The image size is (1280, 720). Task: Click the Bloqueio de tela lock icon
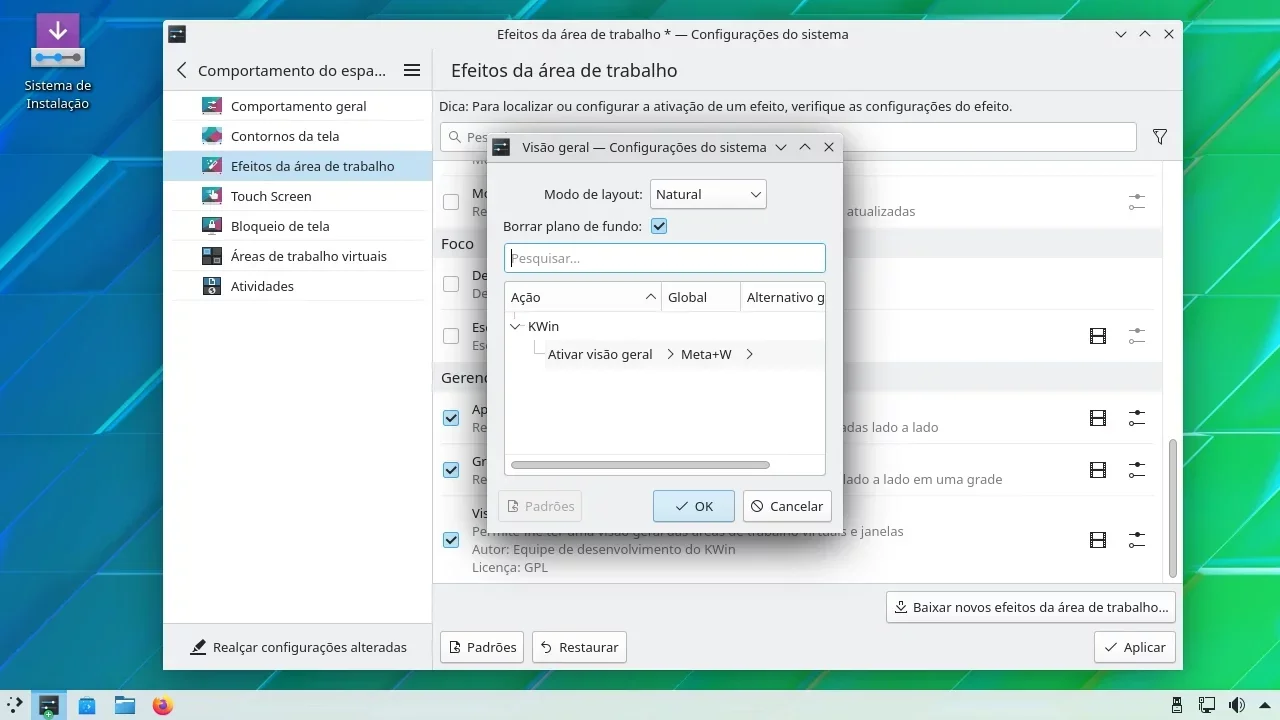click(x=211, y=226)
